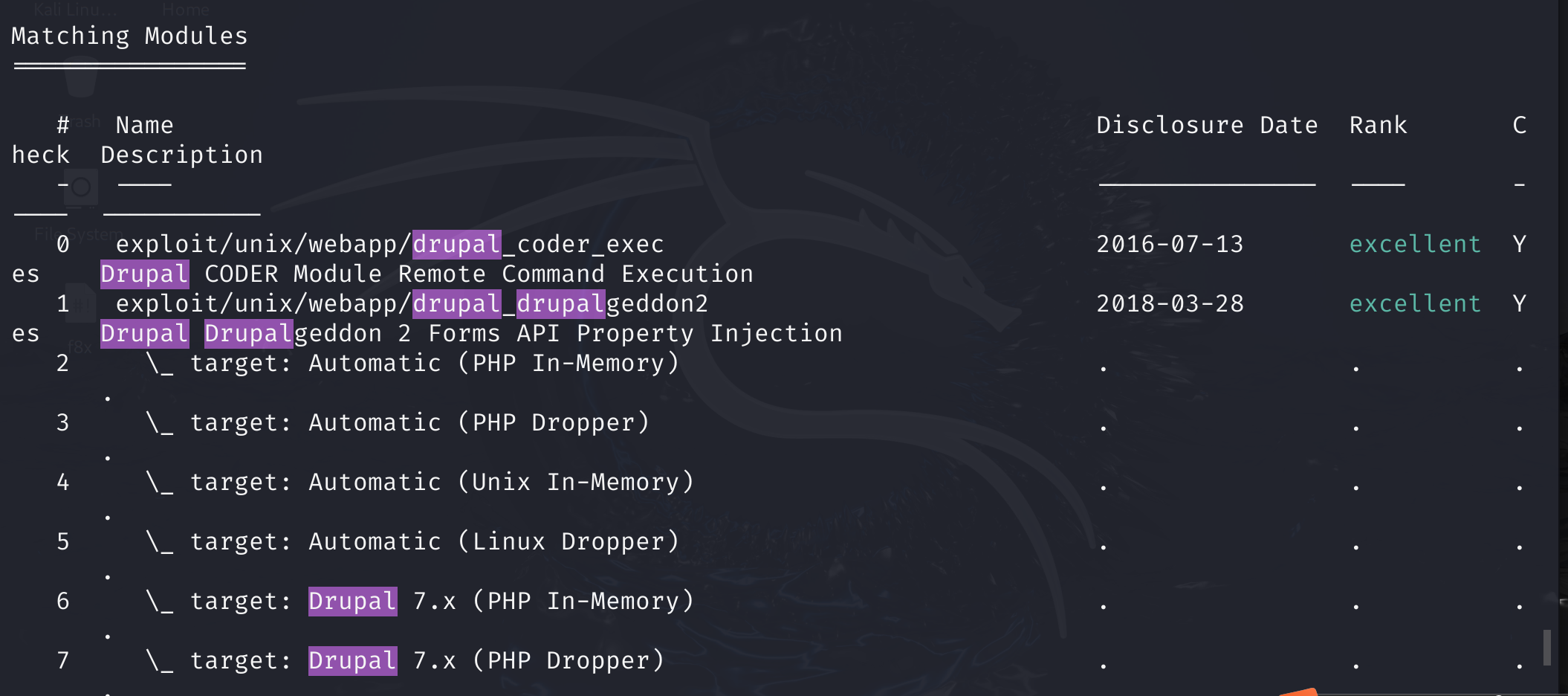Click the 2016-07-13 disclosure date

point(1170,244)
